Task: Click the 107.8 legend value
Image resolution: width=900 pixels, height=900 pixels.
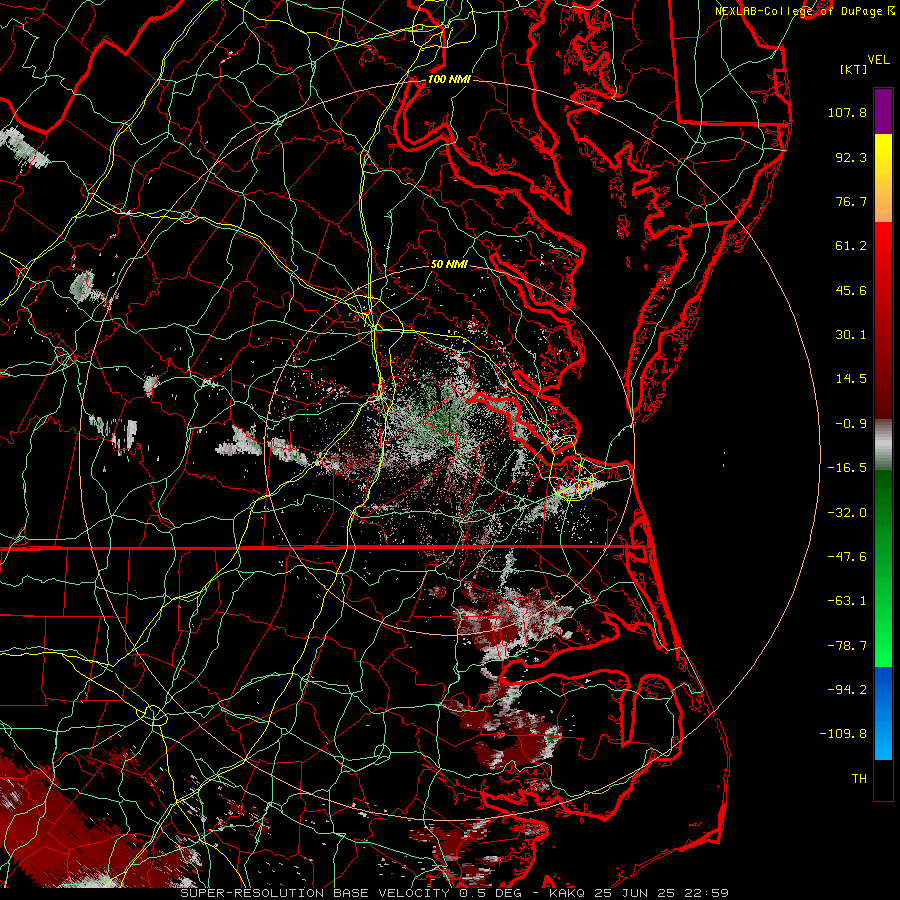Action: (847, 112)
